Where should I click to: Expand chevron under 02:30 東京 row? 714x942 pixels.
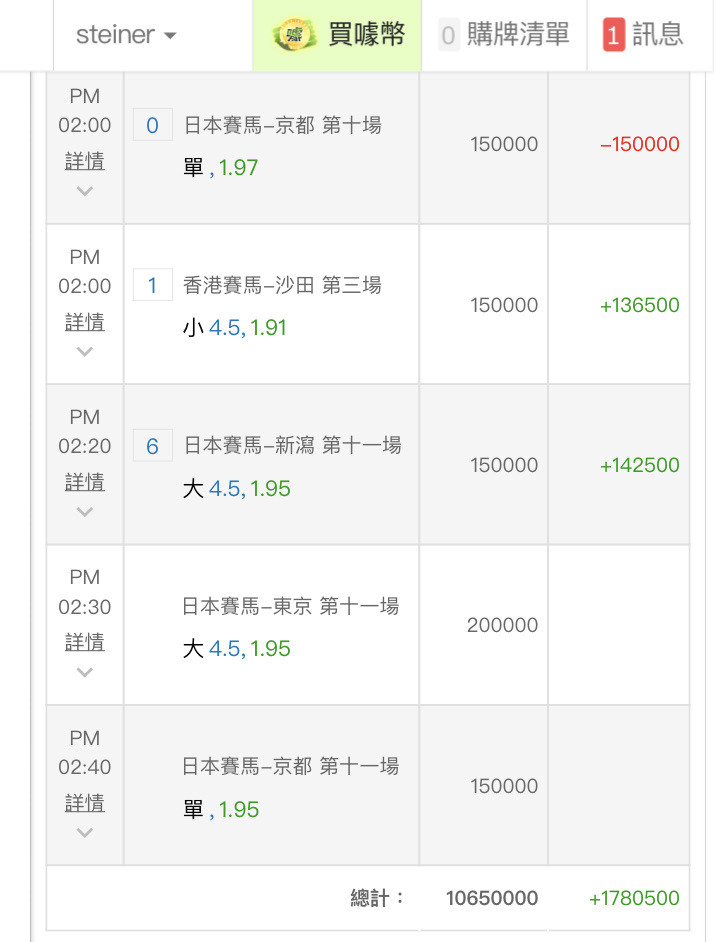click(x=85, y=672)
